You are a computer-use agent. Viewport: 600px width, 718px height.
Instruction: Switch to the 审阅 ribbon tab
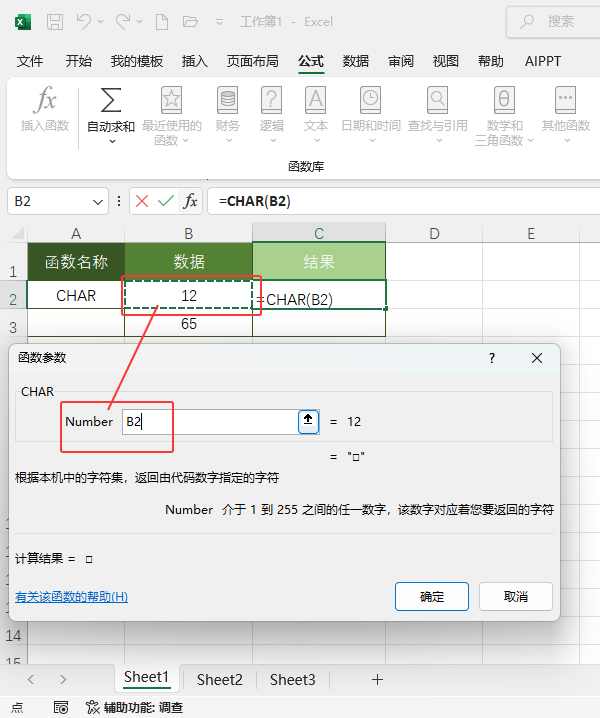point(401,61)
